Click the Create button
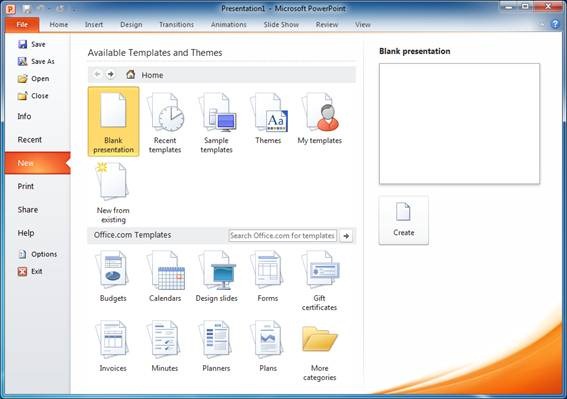567x399 pixels. tap(404, 220)
